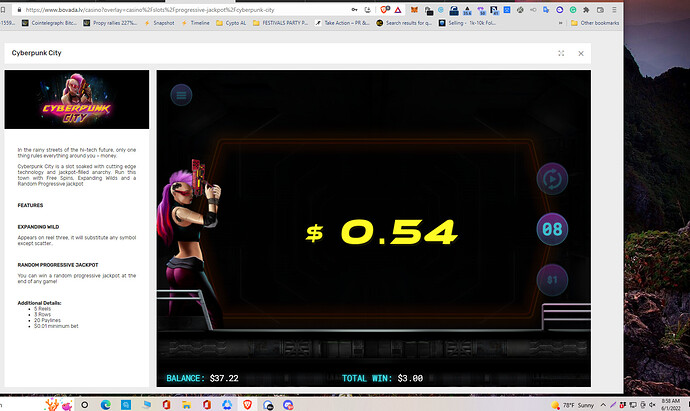This screenshot has width=690, height=411.
Task: Click the Brave browser taskbar icon
Action: (247, 405)
